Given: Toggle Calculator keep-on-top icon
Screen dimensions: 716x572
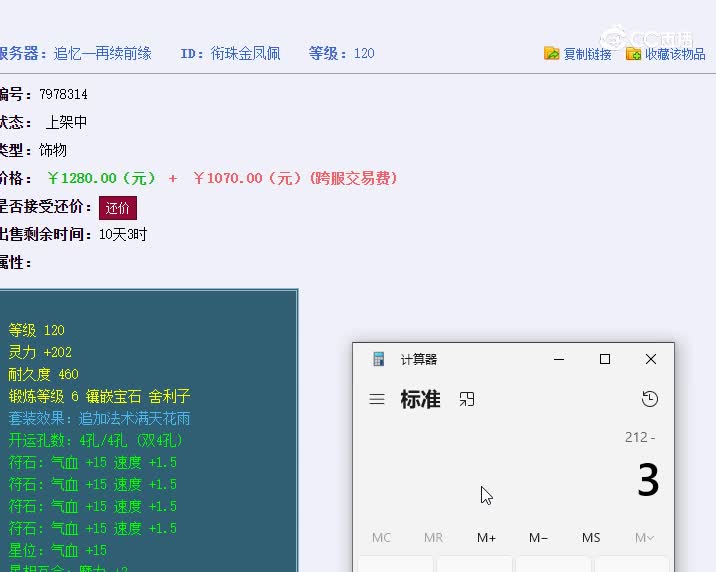Looking at the screenshot, I should pyautogui.click(x=467, y=399).
